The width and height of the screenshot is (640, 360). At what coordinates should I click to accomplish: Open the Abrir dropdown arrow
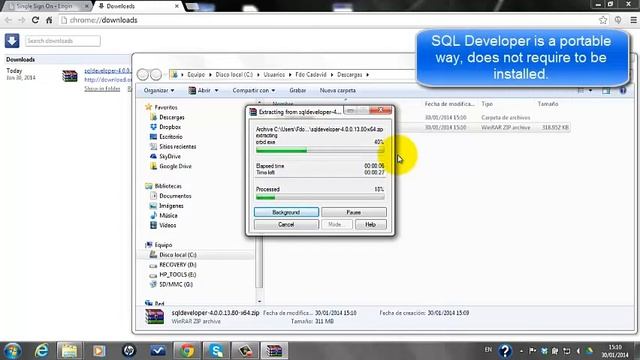coord(216,90)
